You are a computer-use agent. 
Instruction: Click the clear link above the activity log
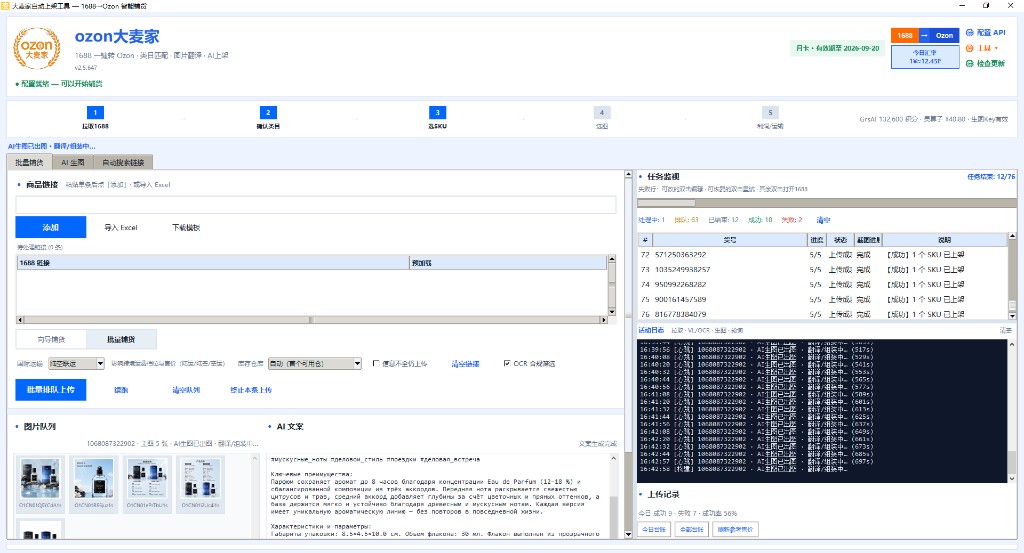[1006, 330]
